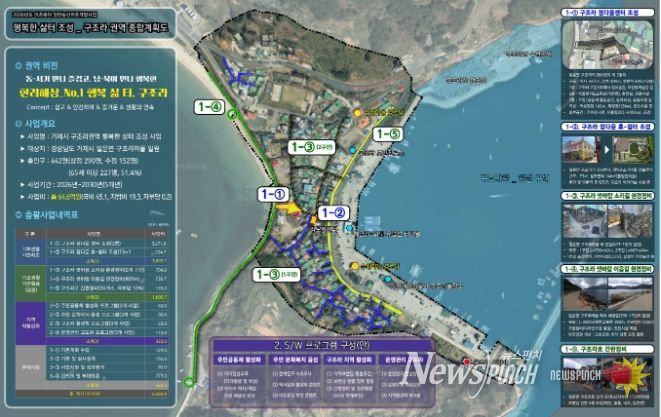Click 2. S/W 프로그램 구성(안) header bar

pyautogui.click(x=322, y=345)
